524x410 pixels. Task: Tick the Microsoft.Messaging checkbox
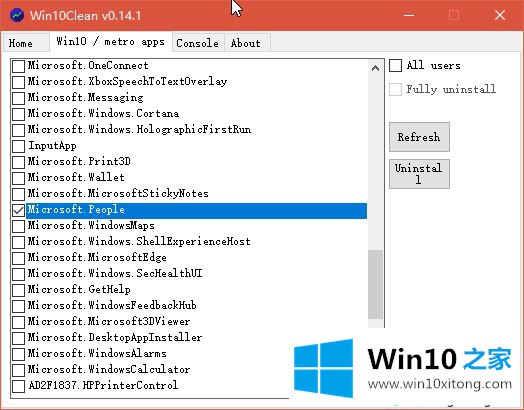click(18, 98)
